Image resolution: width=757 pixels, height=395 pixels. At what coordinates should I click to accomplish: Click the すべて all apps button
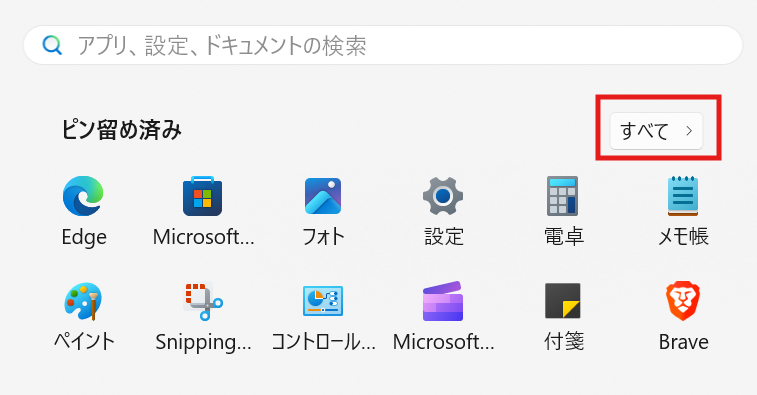657,131
